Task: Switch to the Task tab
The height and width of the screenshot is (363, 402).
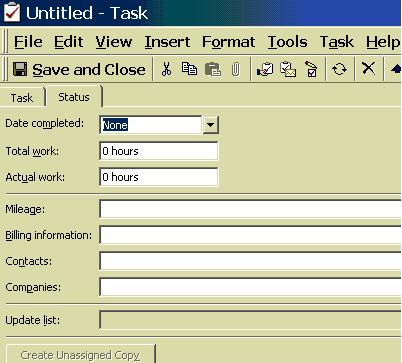Action: coord(22,98)
